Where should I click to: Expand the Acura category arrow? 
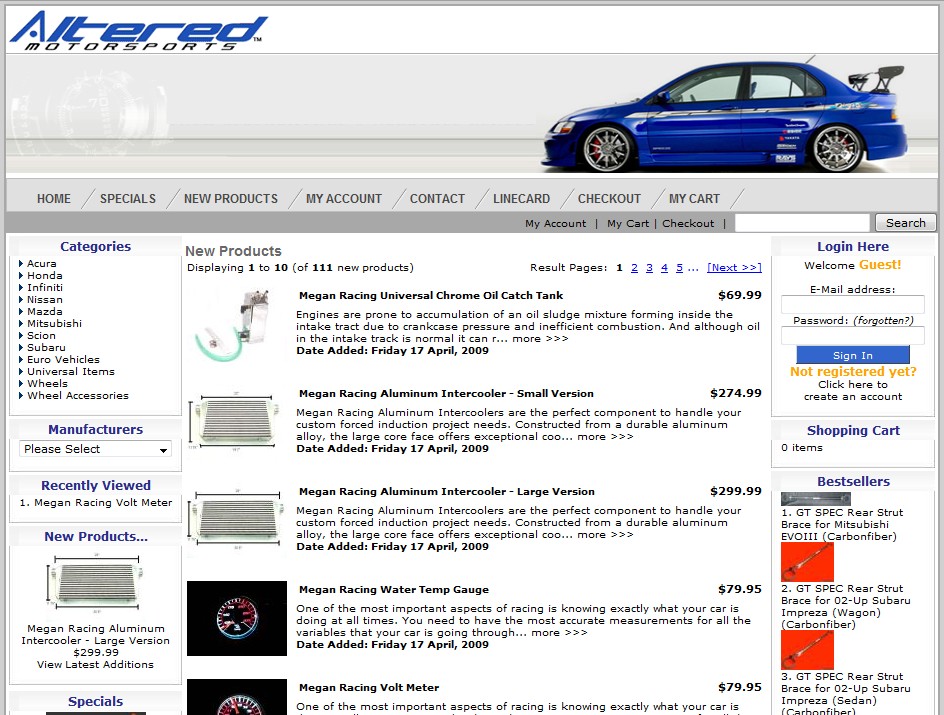click(21, 264)
